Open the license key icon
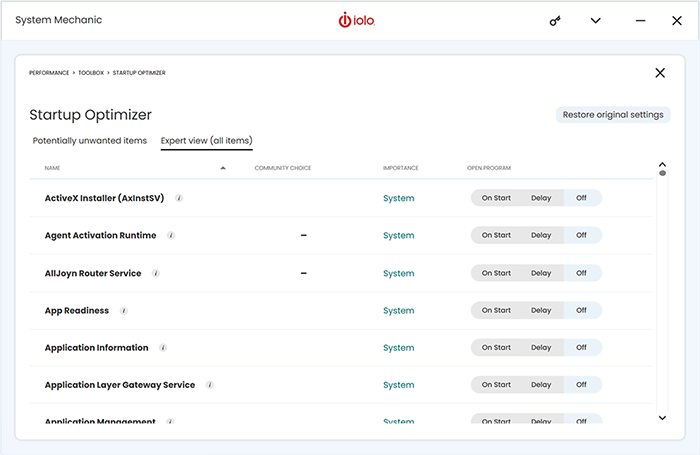 point(555,21)
